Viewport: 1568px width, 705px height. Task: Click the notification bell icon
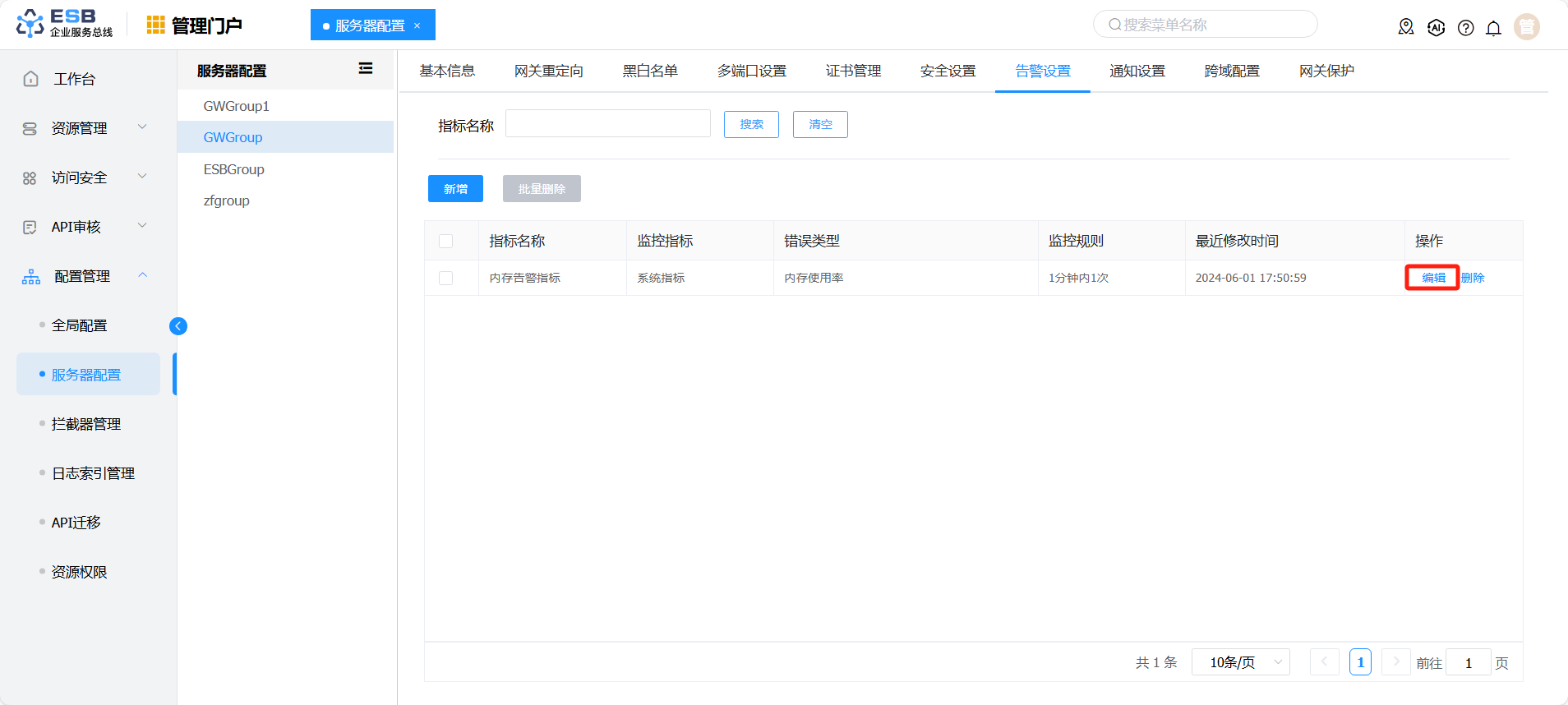coord(1493,28)
